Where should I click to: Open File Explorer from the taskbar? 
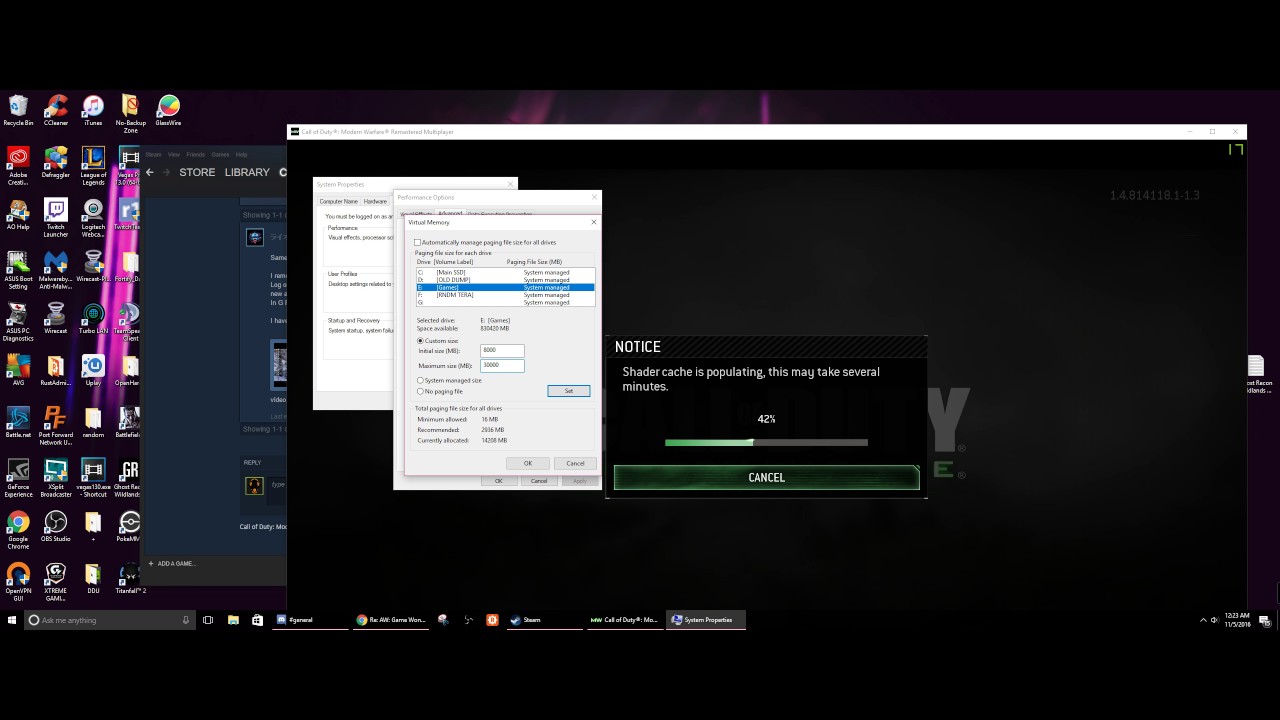click(x=233, y=620)
